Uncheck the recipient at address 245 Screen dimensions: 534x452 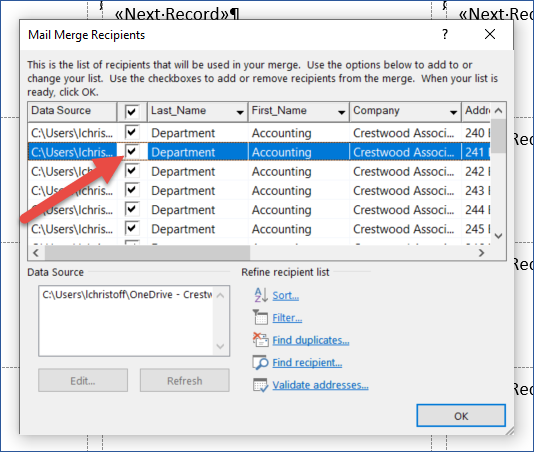pyautogui.click(x=131, y=228)
